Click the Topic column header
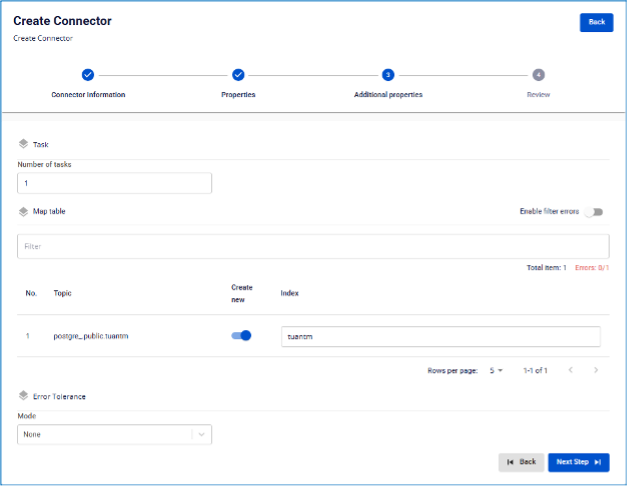The width and height of the screenshot is (628, 486). 62,293
